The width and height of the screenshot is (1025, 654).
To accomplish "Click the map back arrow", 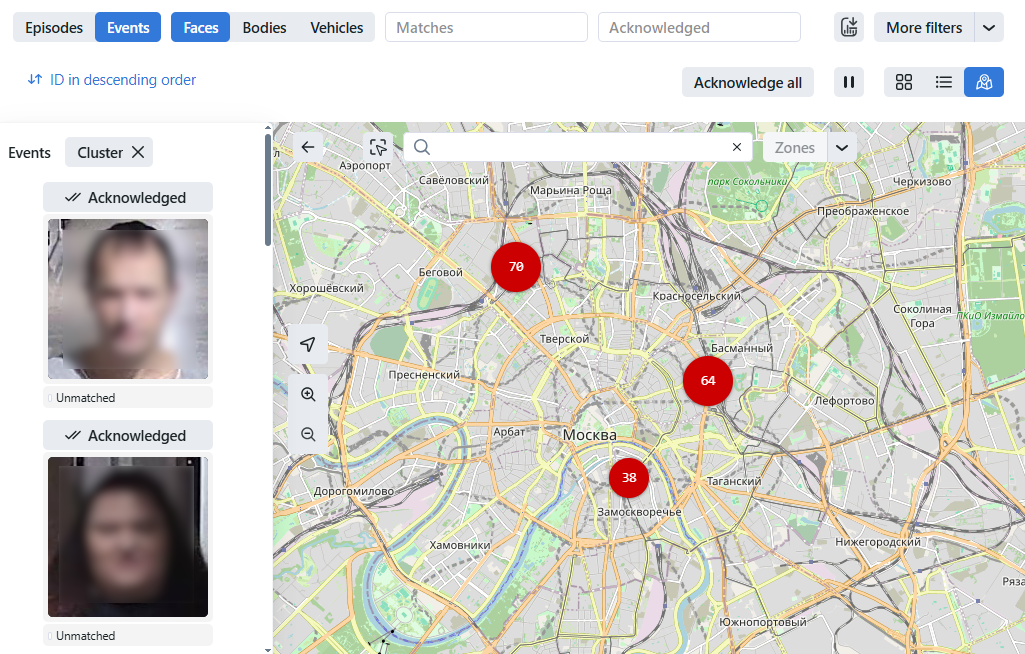I will (x=308, y=147).
